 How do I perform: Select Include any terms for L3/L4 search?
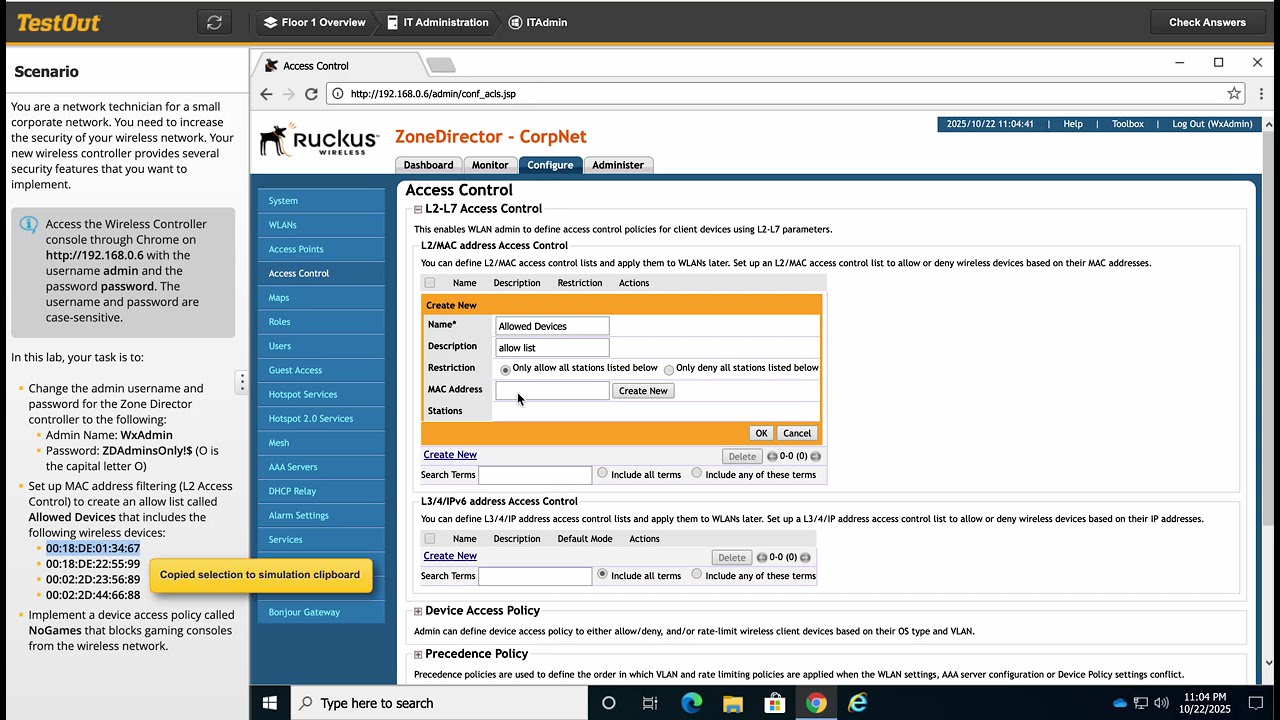point(697,575)
